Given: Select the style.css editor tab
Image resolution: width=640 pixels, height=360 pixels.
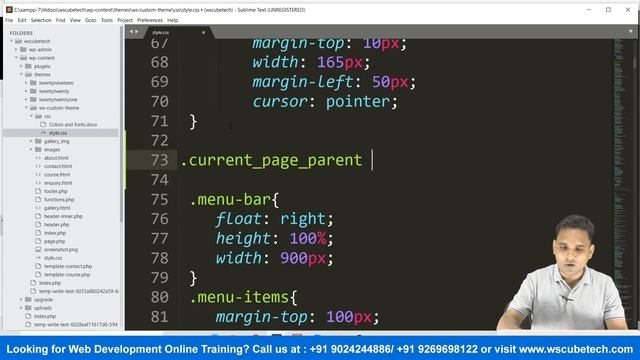Looking at the screenshot, I should (178, 32).
